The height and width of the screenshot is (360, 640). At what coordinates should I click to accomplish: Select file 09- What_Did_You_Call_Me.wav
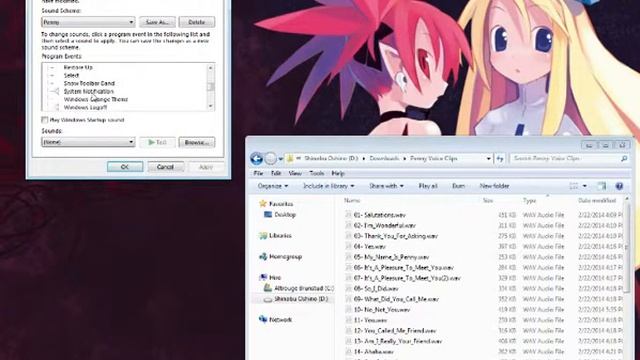click(396, 299)
